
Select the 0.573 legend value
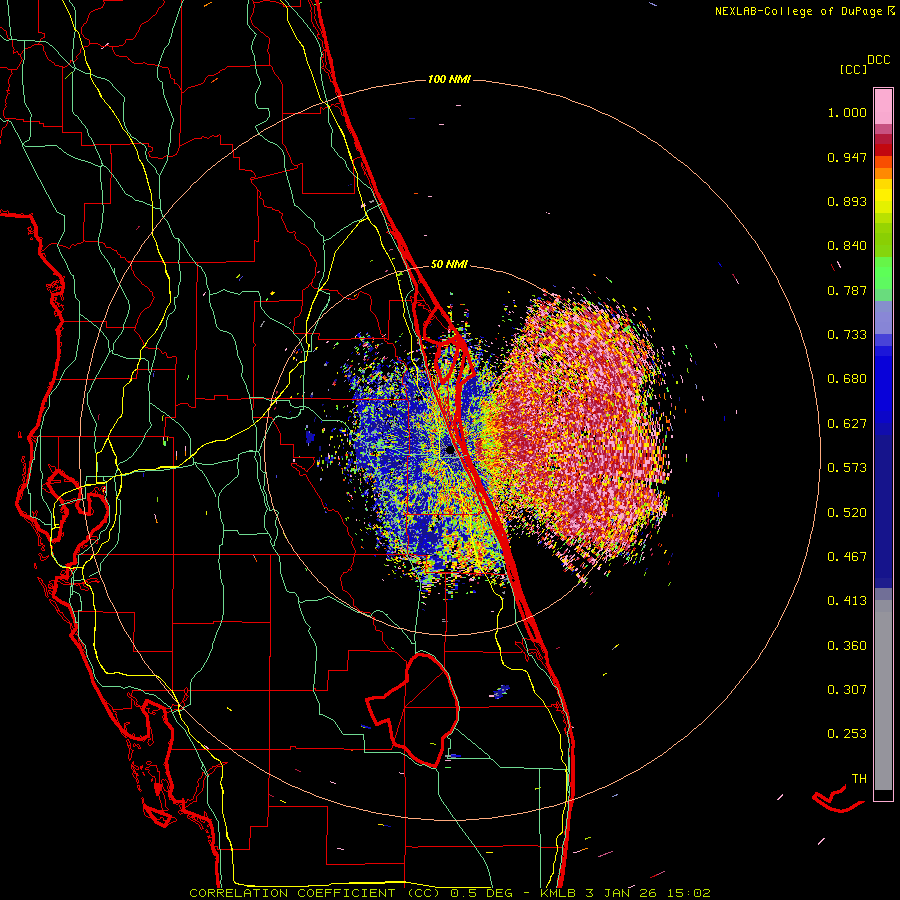point(847,468)
